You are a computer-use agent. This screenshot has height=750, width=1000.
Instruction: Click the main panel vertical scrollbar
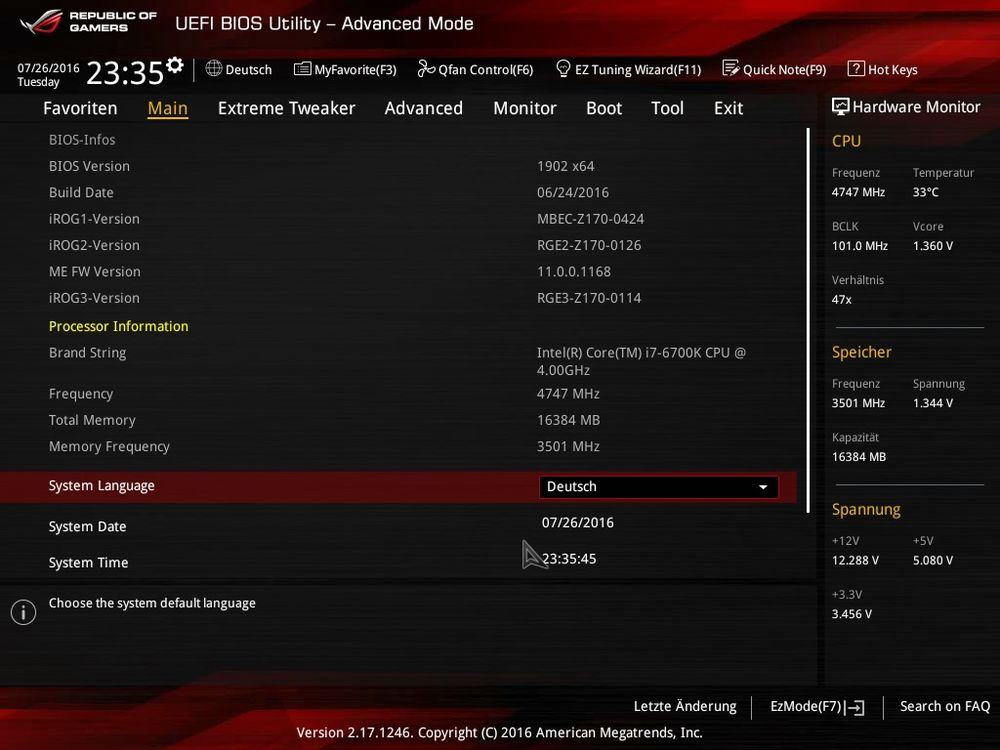pyautogui.click(x=808, y=320)
